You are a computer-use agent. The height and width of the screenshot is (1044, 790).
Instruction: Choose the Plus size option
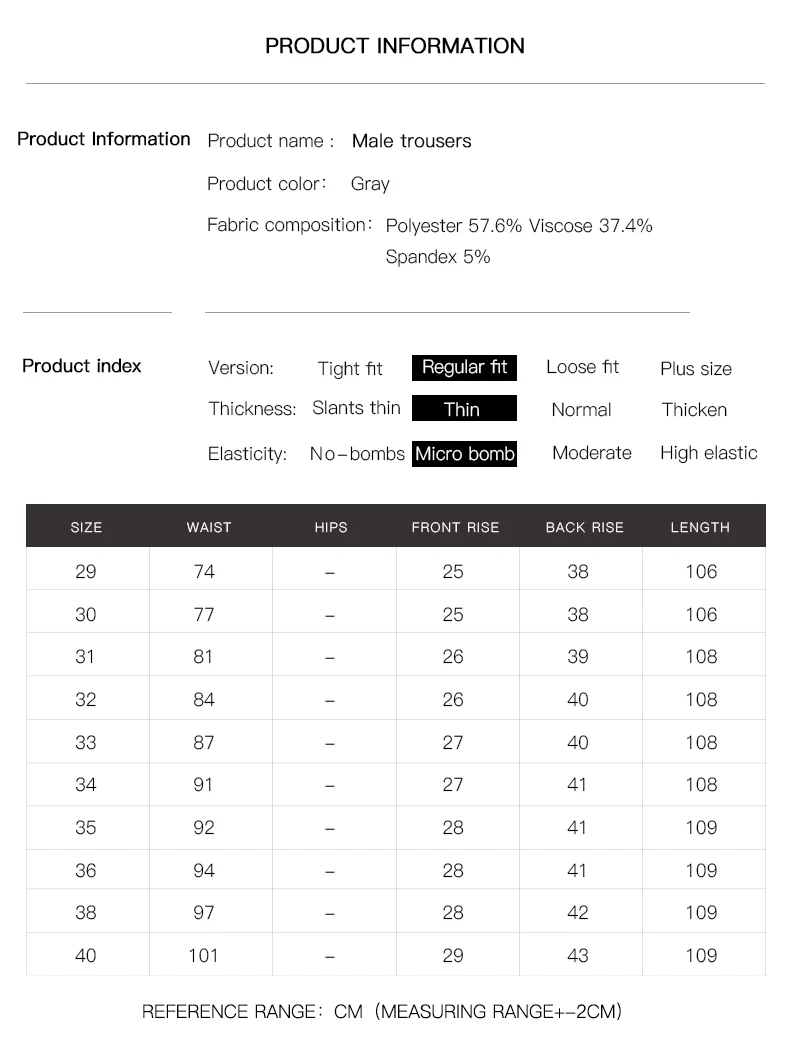695,369
